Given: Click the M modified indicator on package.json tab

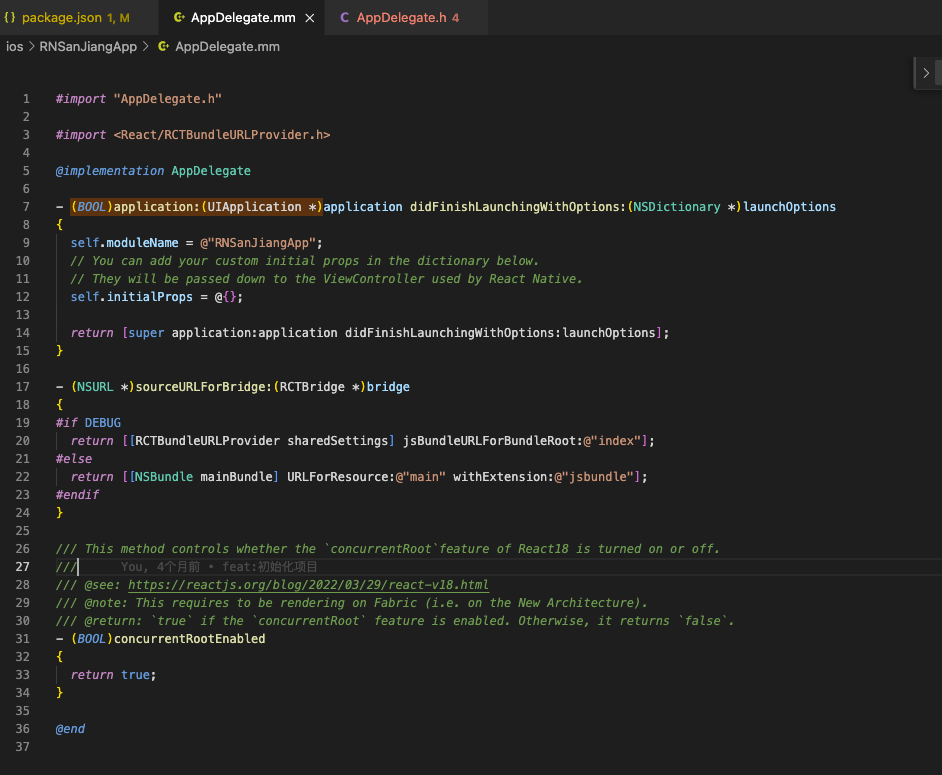Looking at the screenshot, I should tap(124, 17).
